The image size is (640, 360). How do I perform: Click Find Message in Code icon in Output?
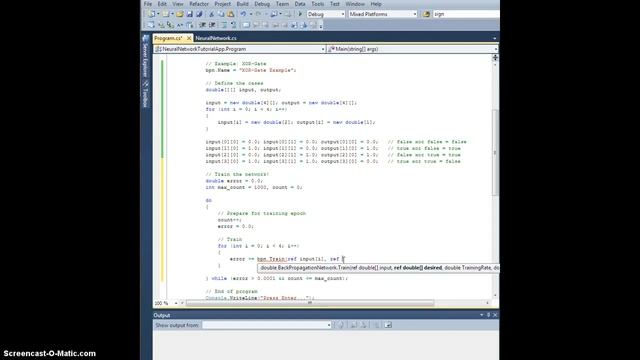pyautogui.click(x=340, y=325)
